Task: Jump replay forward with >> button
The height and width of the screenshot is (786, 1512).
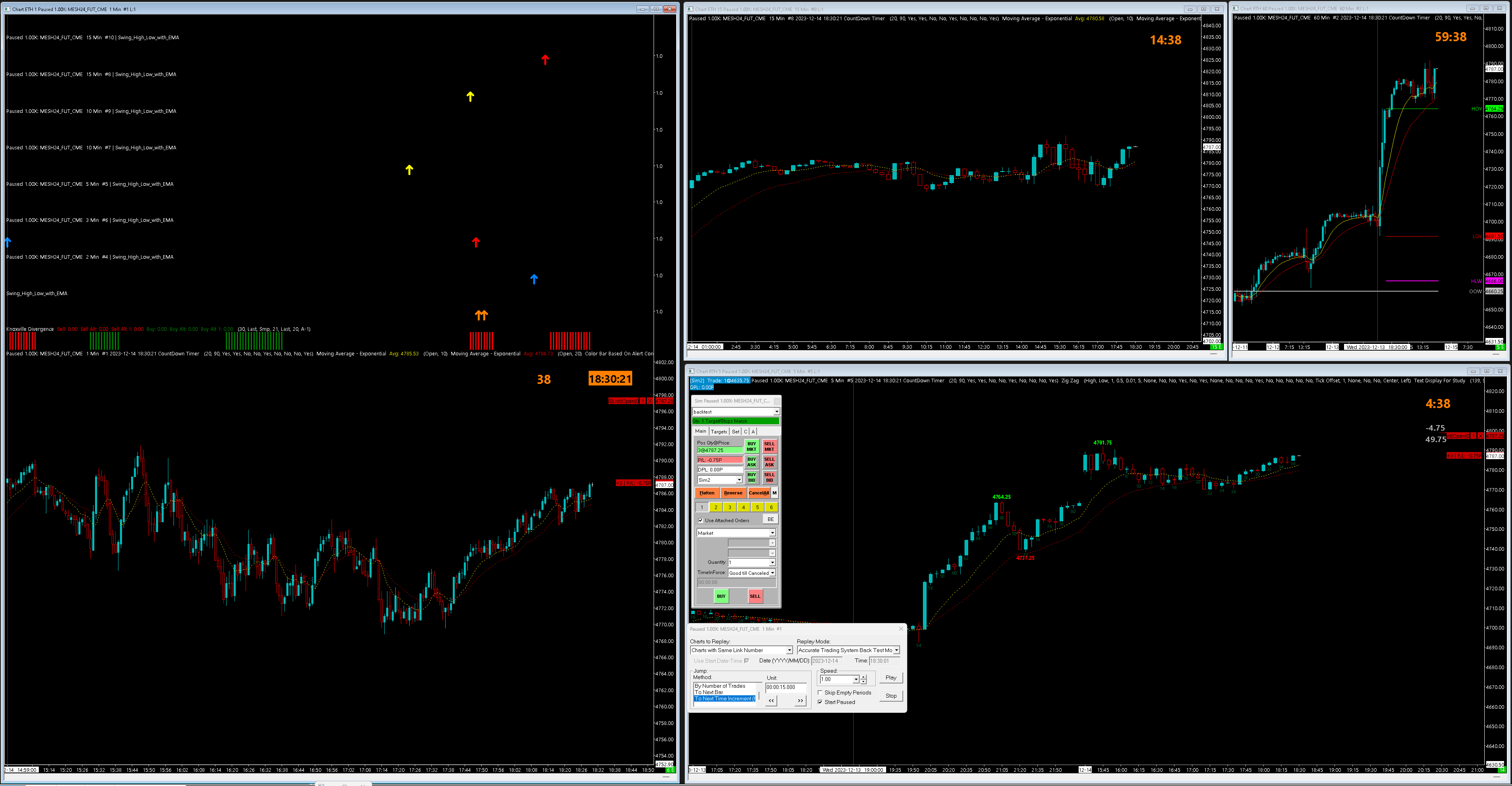Action: (x=800, y=700)
